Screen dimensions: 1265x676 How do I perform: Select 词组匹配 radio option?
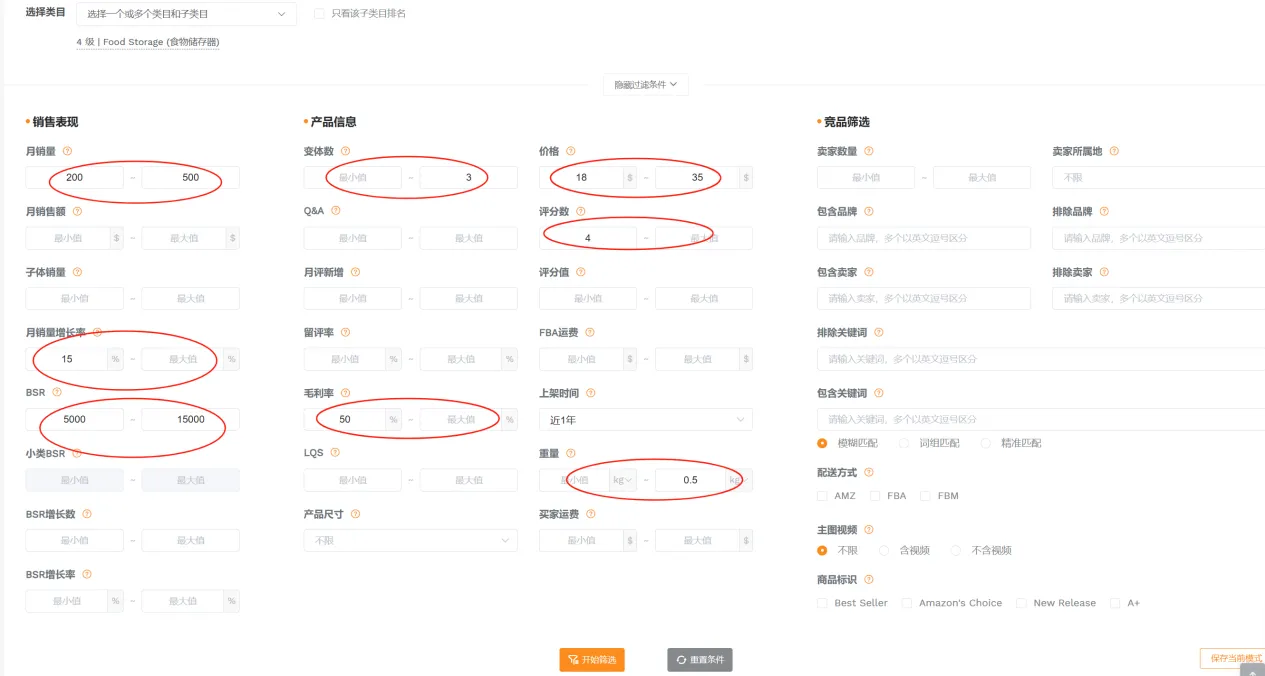tap(904, 443)
